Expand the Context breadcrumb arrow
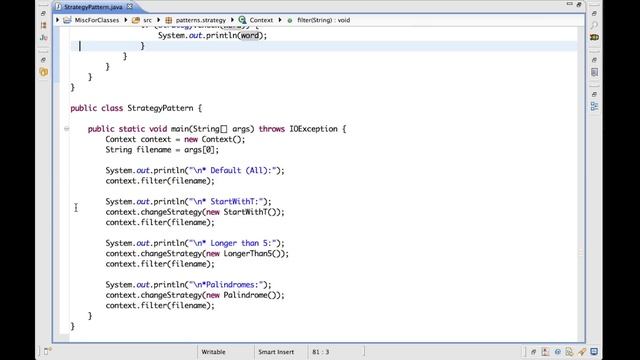Image resolution: width=640 pixels, height=360 pixels. click(x=232, y=20)
